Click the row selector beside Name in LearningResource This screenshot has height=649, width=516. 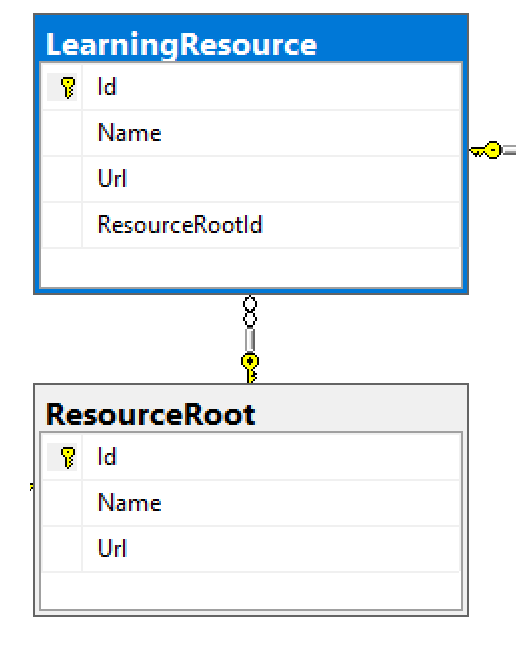click(62, 133)
